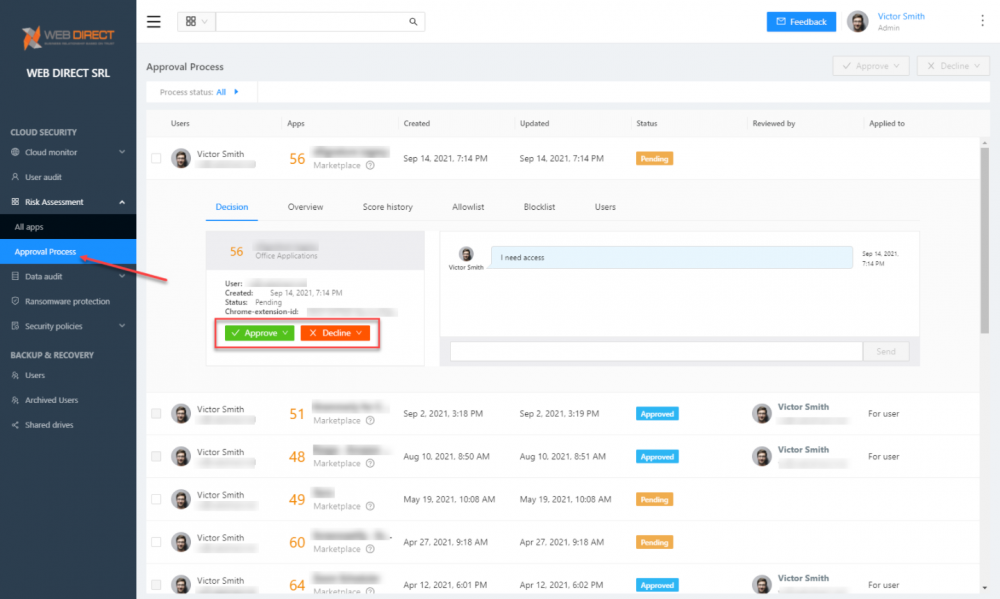Open User audit from the sidebar
This screenshot has height=599, width=1000.
[44, 178]
